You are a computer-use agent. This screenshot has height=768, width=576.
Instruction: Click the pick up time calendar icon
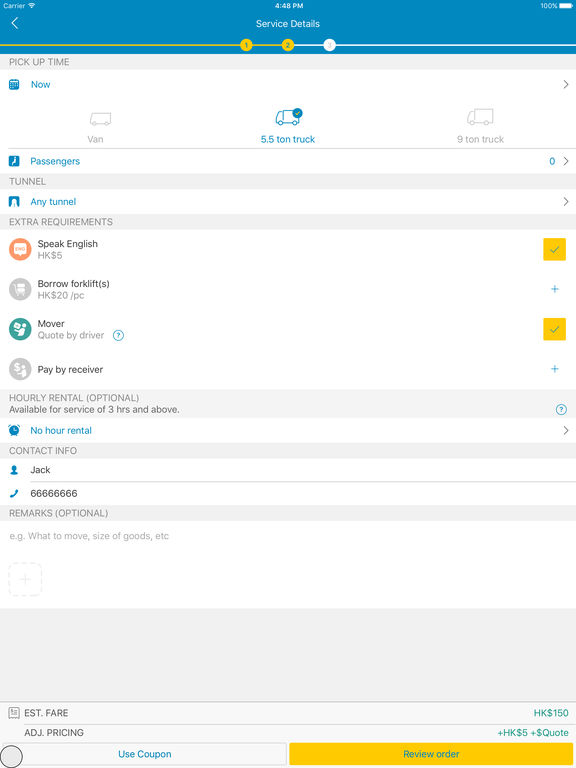pyautogui.click(x=14, y=84)
